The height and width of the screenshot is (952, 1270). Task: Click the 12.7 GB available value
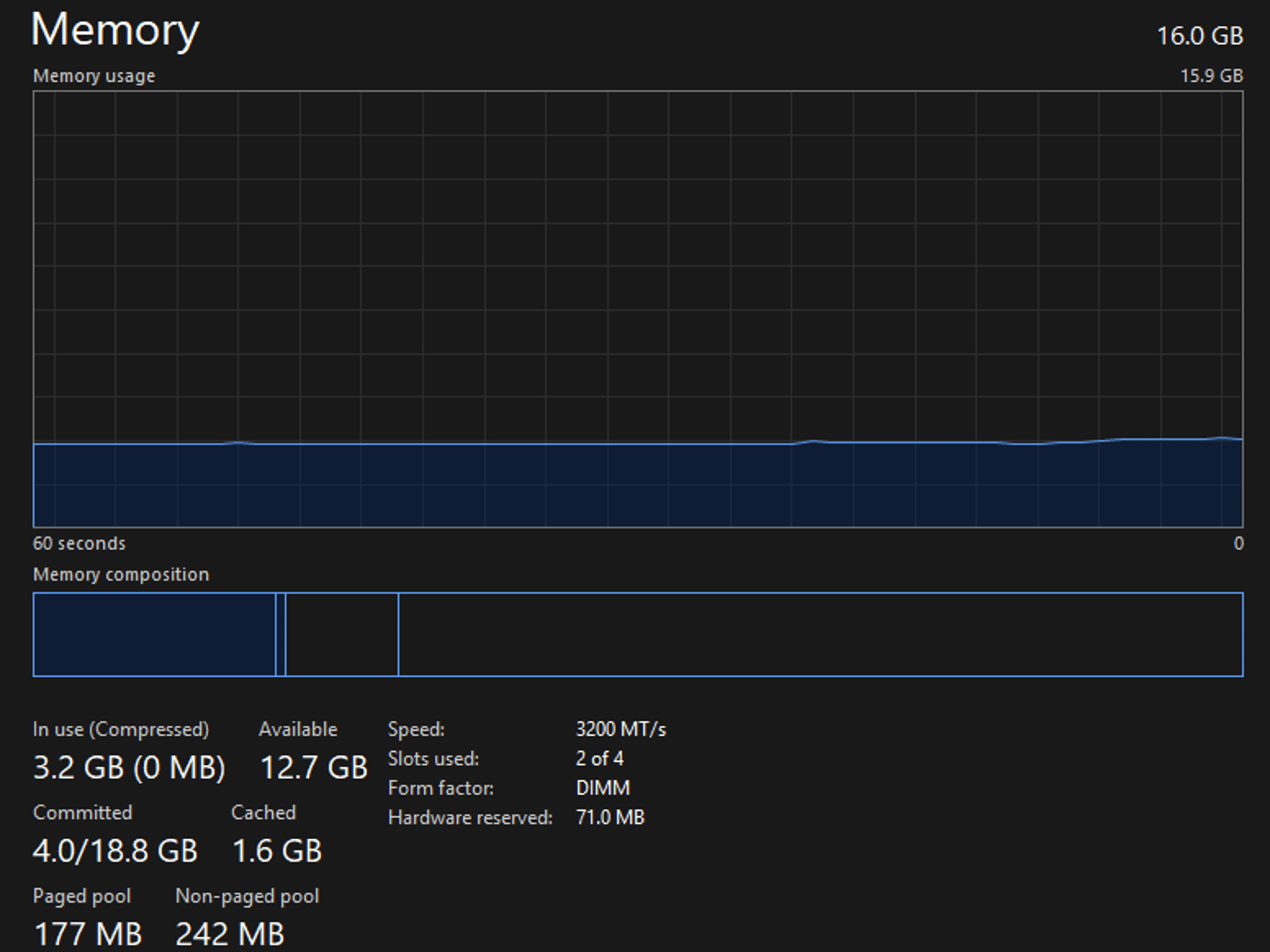click(314, 768)
